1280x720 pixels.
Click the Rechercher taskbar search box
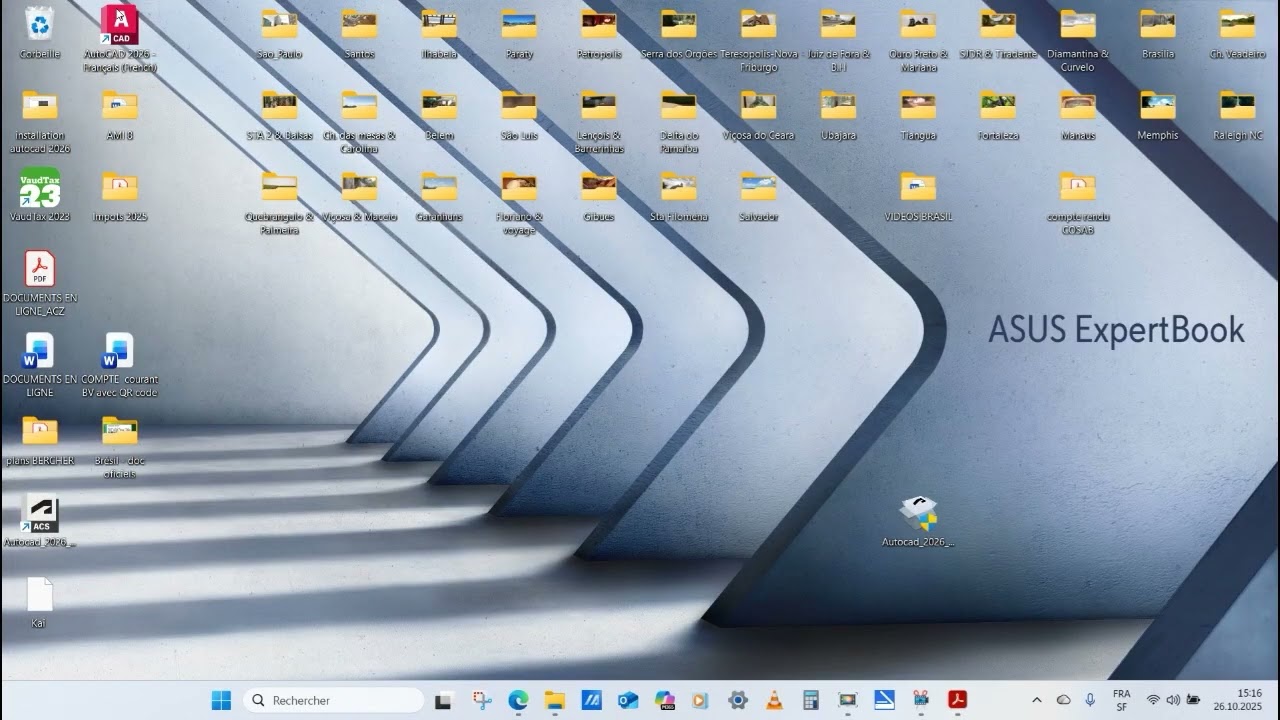click(334, 700)
